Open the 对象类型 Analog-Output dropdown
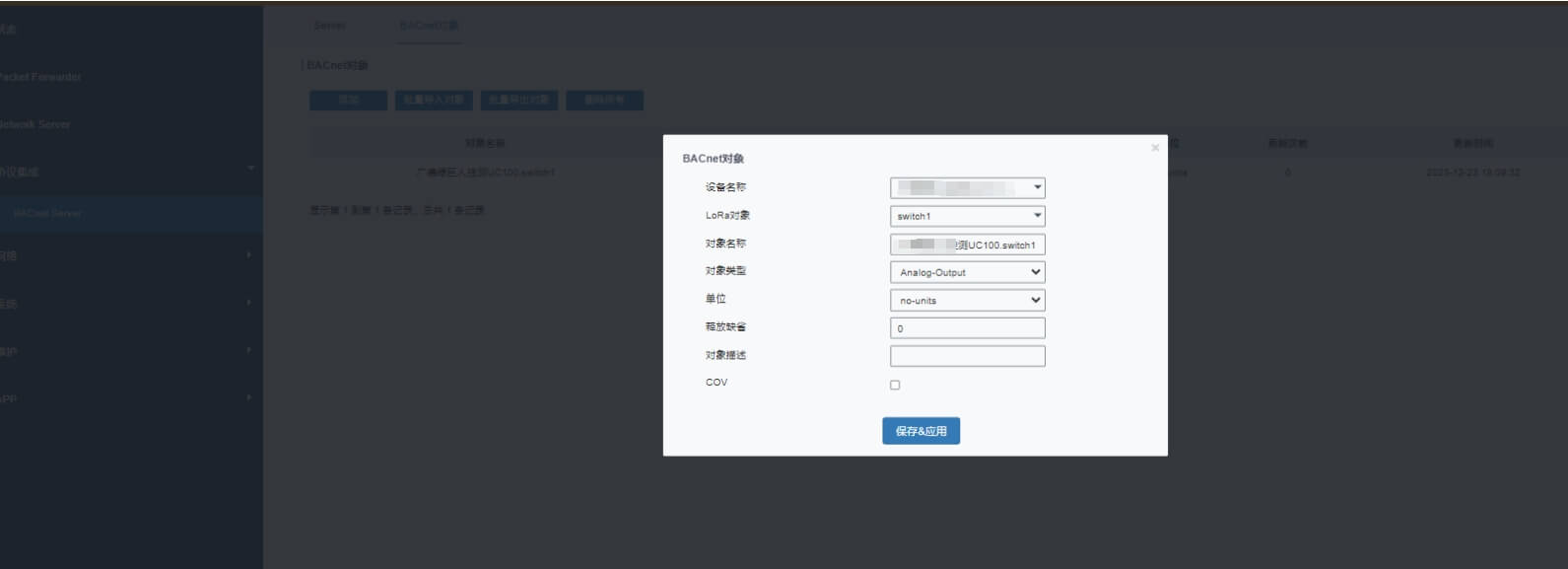The image size is (1568, 569). point(967,272)
